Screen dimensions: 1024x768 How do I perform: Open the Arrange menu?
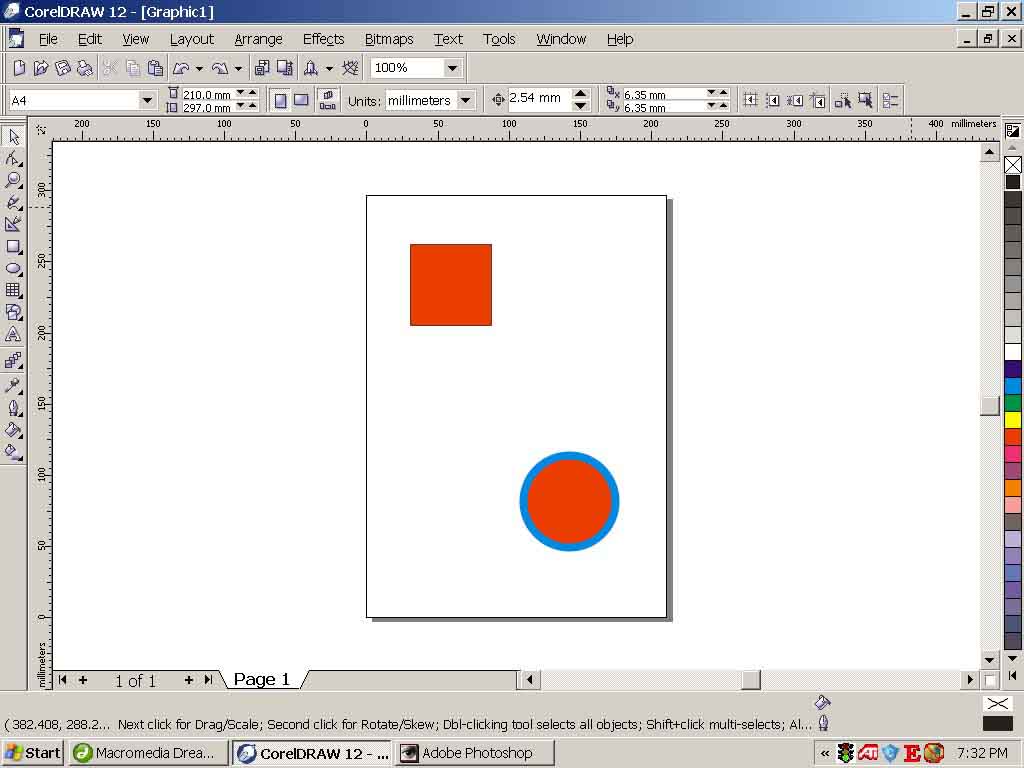[259, 39]
